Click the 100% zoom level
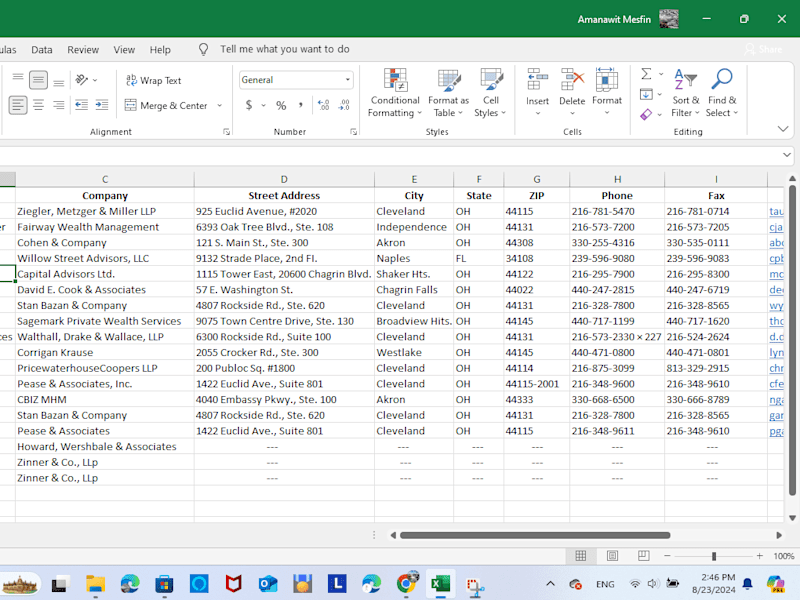Image resolution: width=800 pixels, height=600 pixels. [783, 556]
